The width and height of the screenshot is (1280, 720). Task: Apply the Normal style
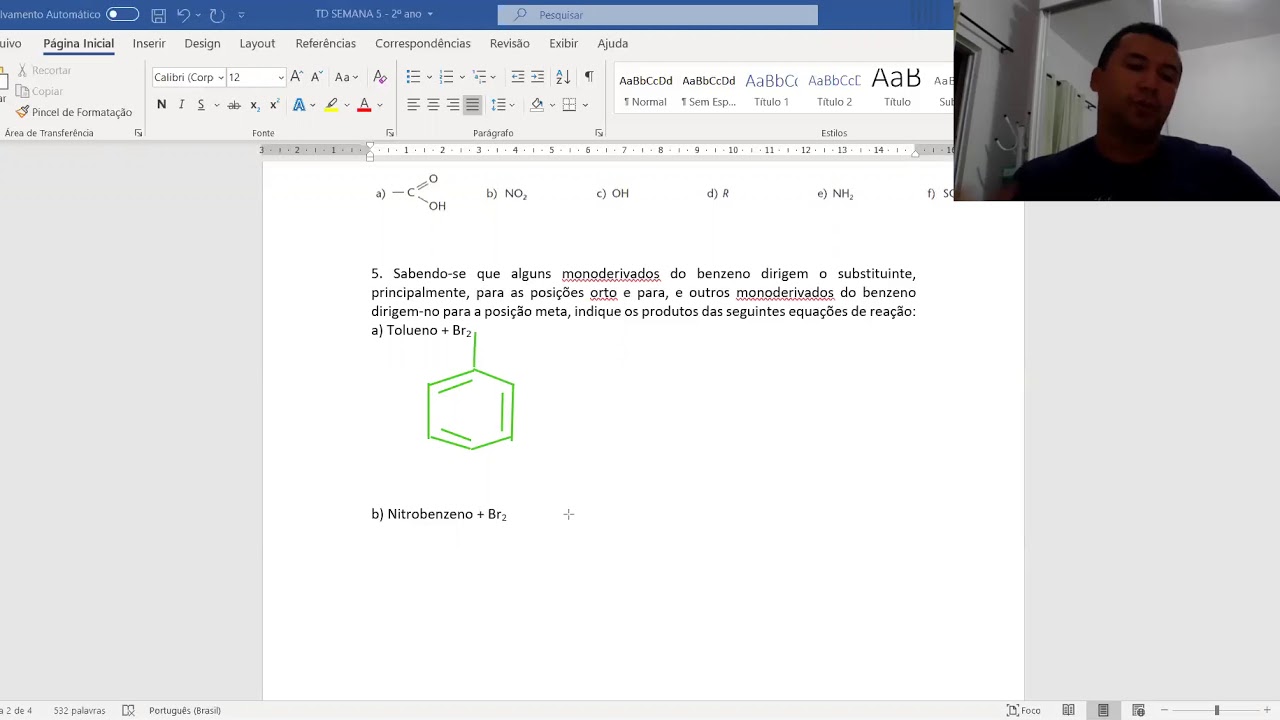tap(645, 88)
